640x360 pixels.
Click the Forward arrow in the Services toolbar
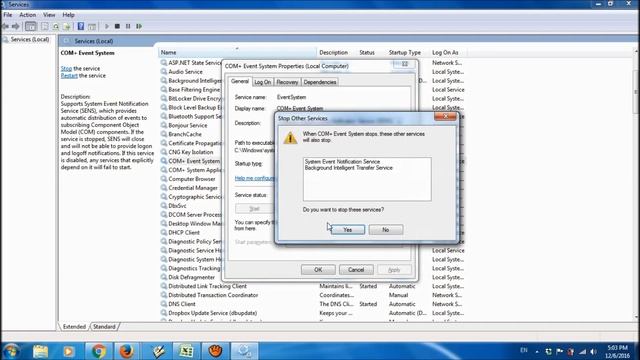(x=16, y=27)
